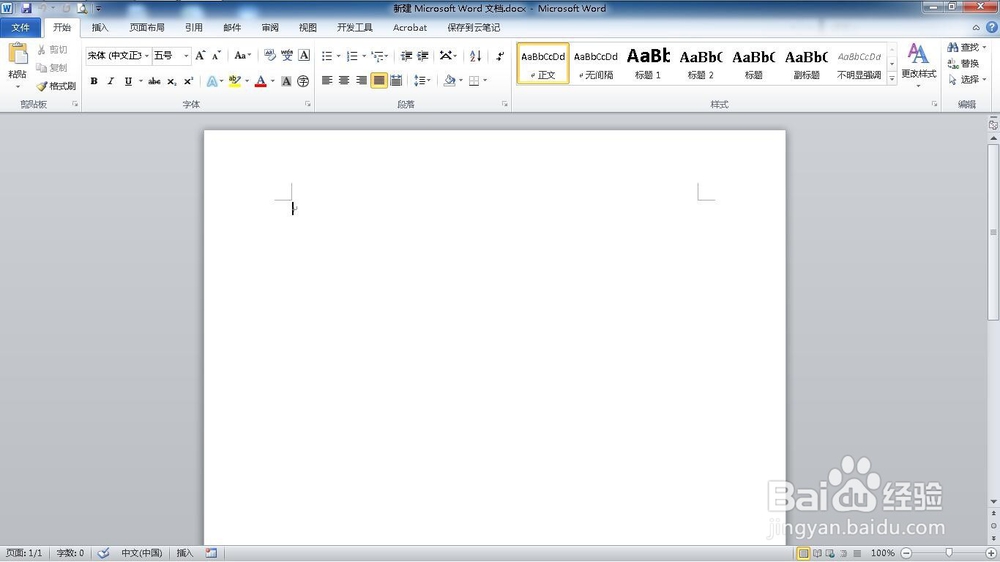Screen dimensions: 1000x562
Task: Open the font name dropdown
Action: (147, 56)
